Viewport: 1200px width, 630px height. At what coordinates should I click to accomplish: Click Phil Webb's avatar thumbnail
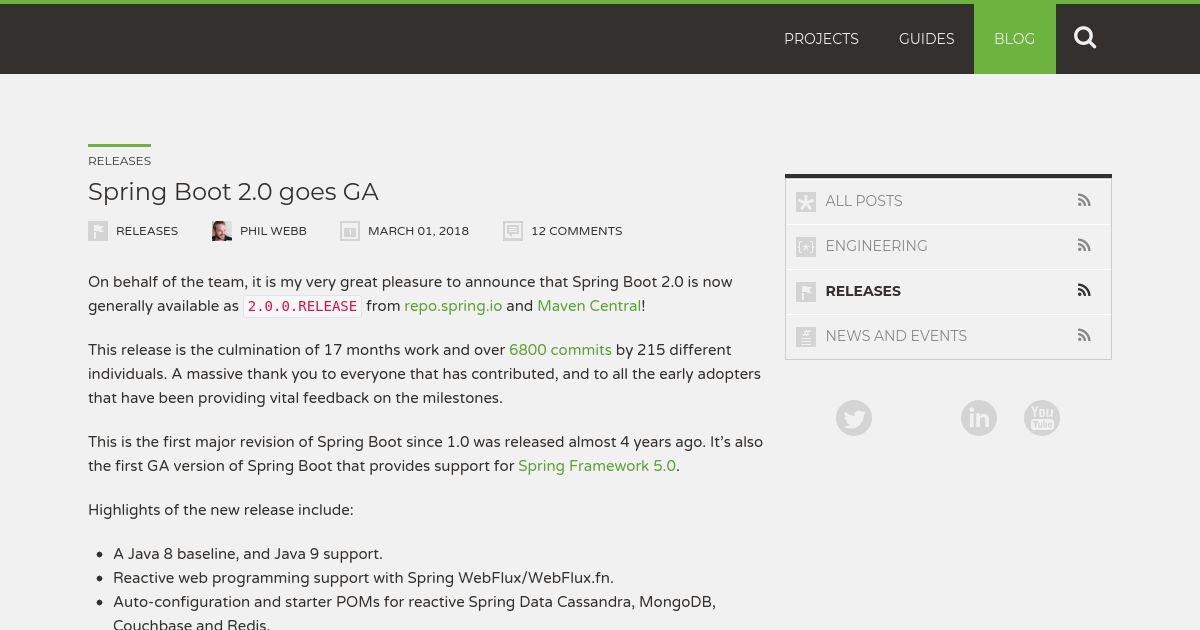point(222,231)
